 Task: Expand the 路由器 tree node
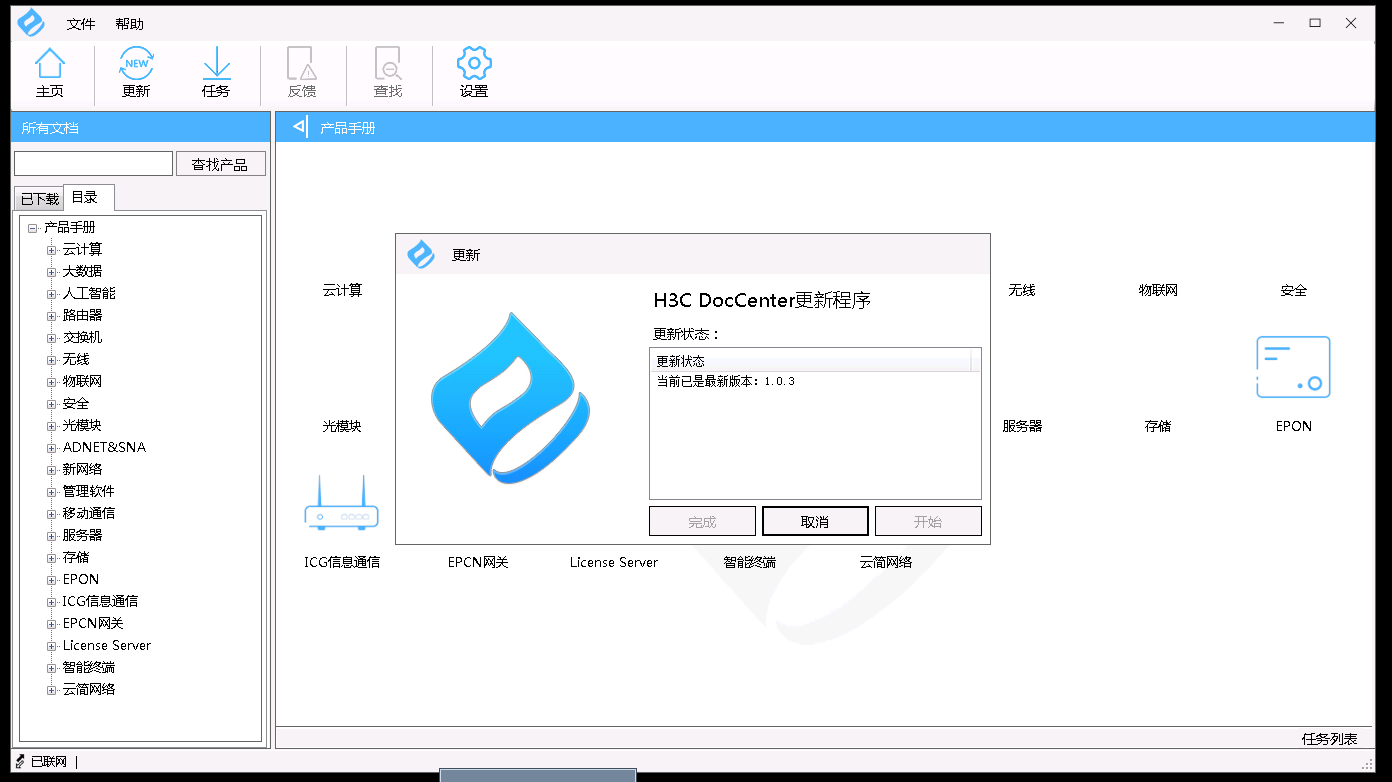click(x=52, y=316)
